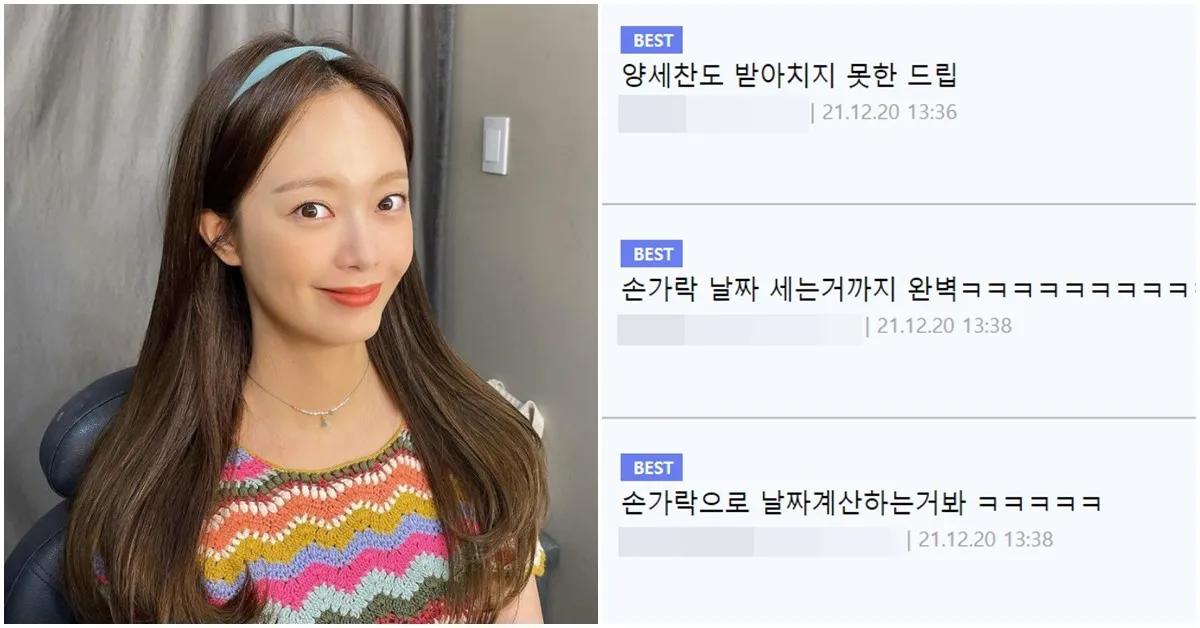
Task: Click the blurred username of the 13:36 comment
Action: click(x=713, y=113)
